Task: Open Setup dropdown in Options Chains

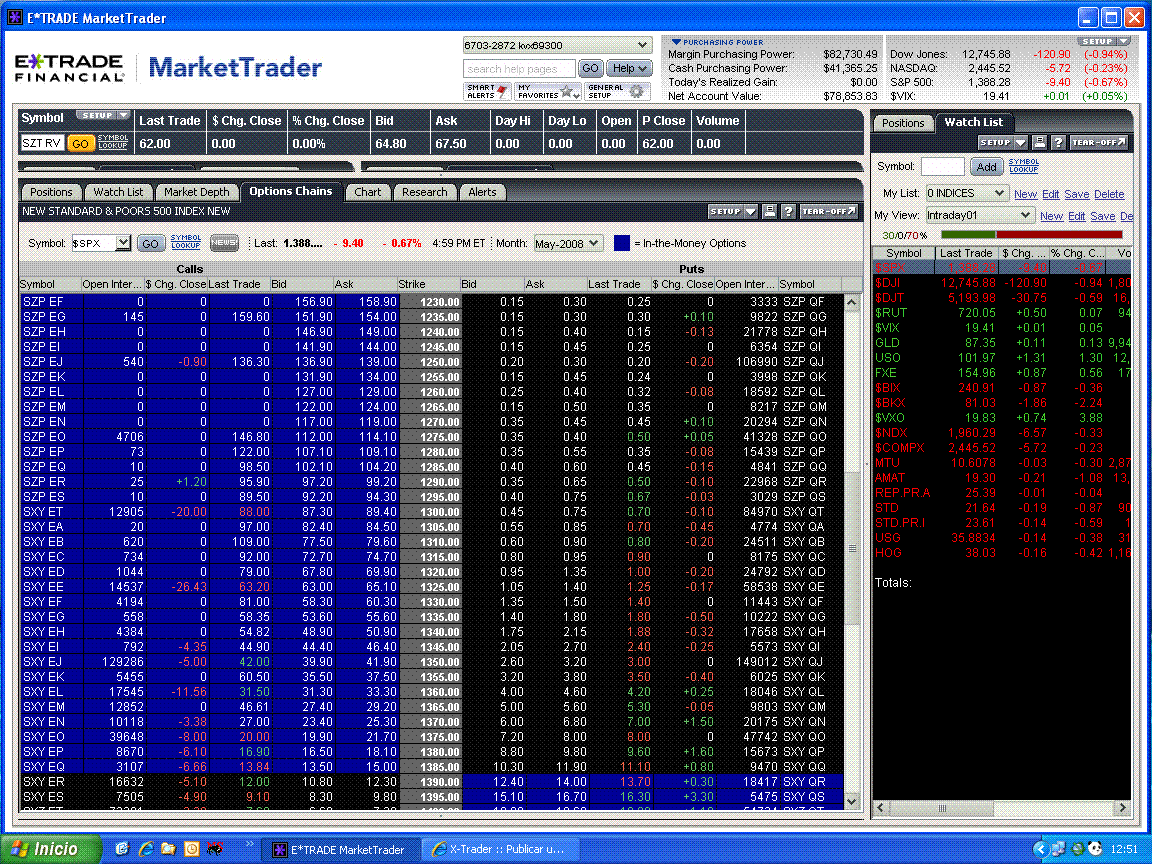Action: point(732,212)
